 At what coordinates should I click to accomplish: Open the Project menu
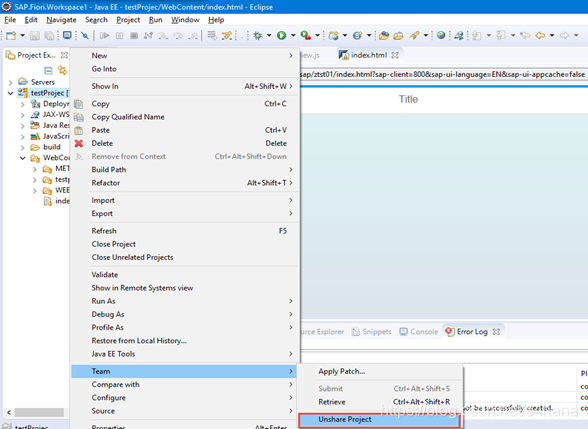point(128,20)
